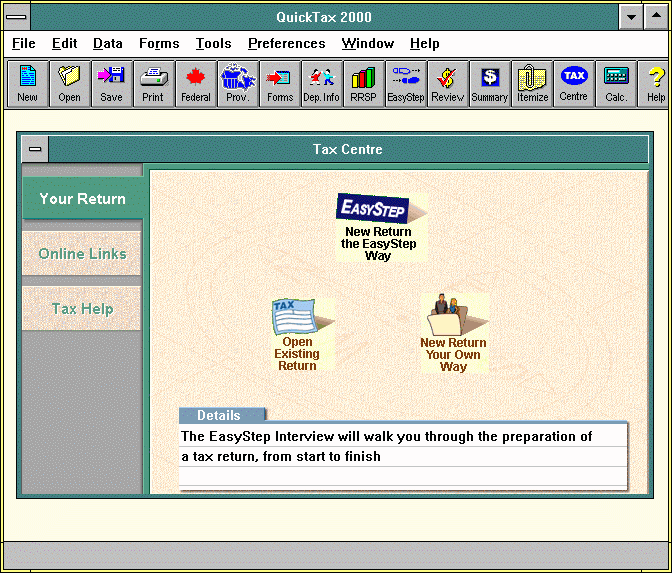Viewport: 672px width, 573px height.
Task: Switch to the Online Links tab
Action: tap(82, 254)
